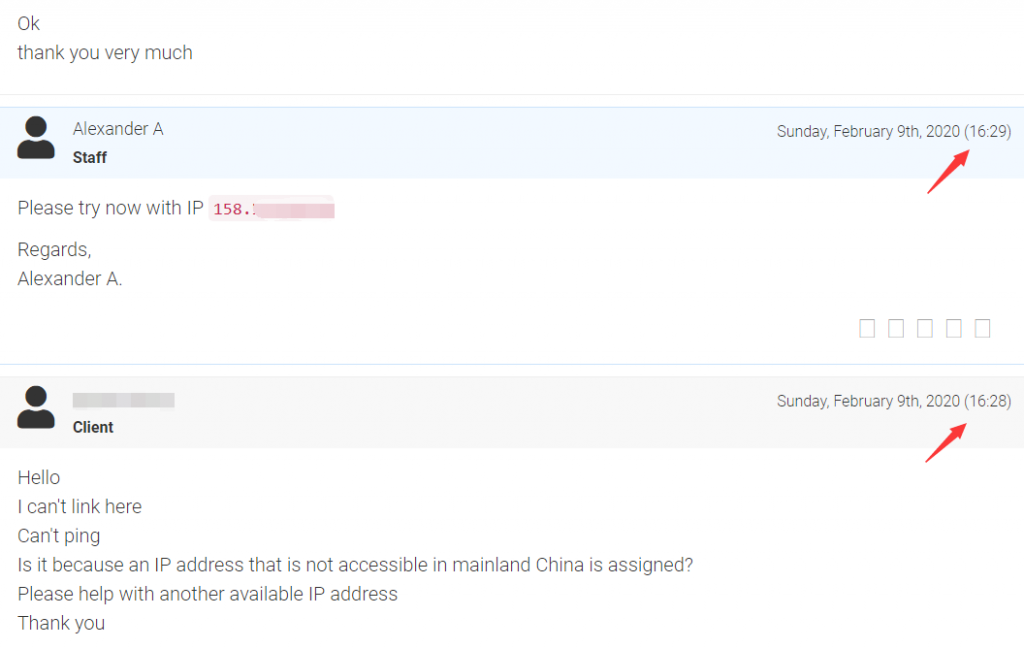Select the third rating box under Alexander's reply
The width and height of the screenshot is (1024, 649).
925,328
